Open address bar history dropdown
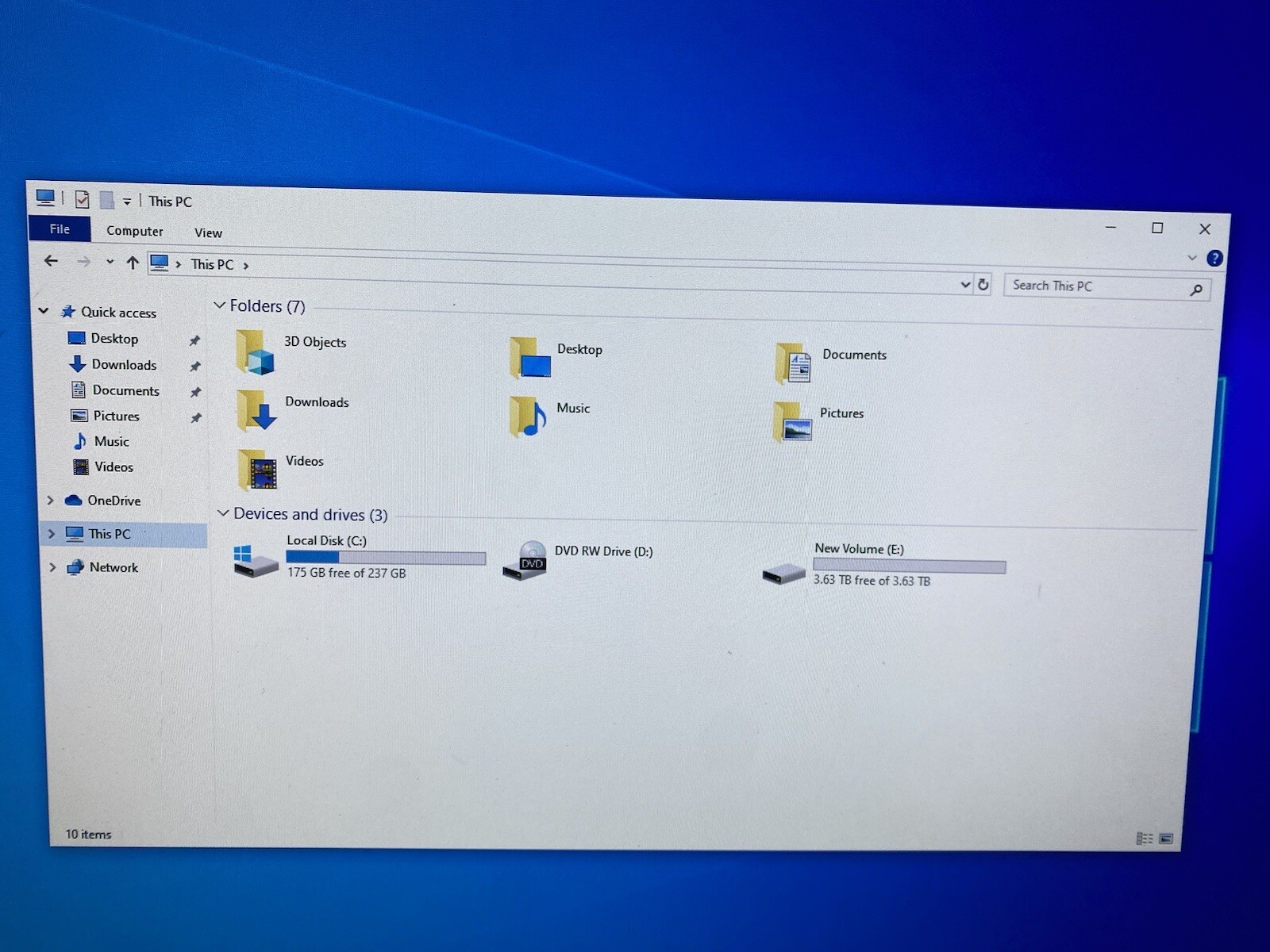1270x952 pixels. tap(965, 284)
